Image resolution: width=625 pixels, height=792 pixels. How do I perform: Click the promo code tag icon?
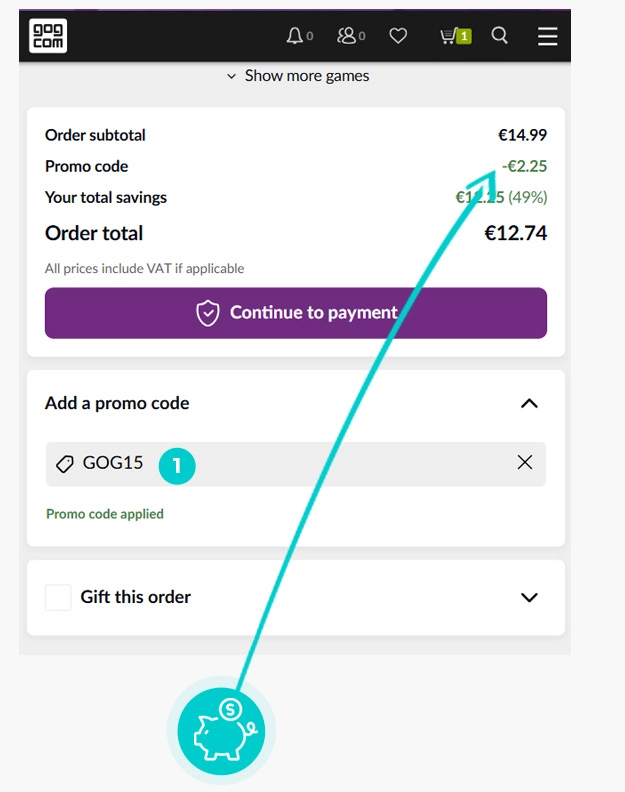[65, 464]
